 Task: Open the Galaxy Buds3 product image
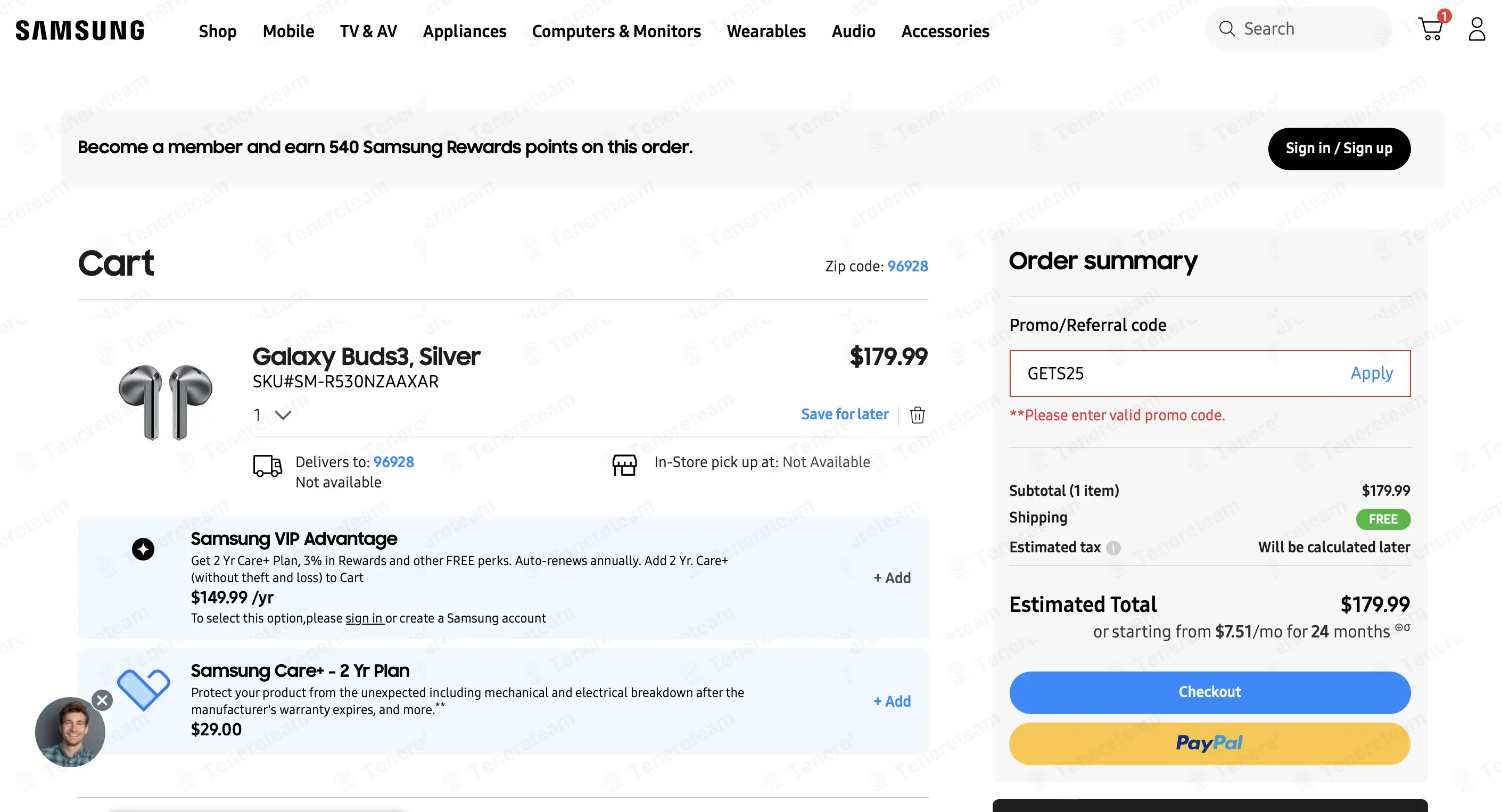pos(166,402)
